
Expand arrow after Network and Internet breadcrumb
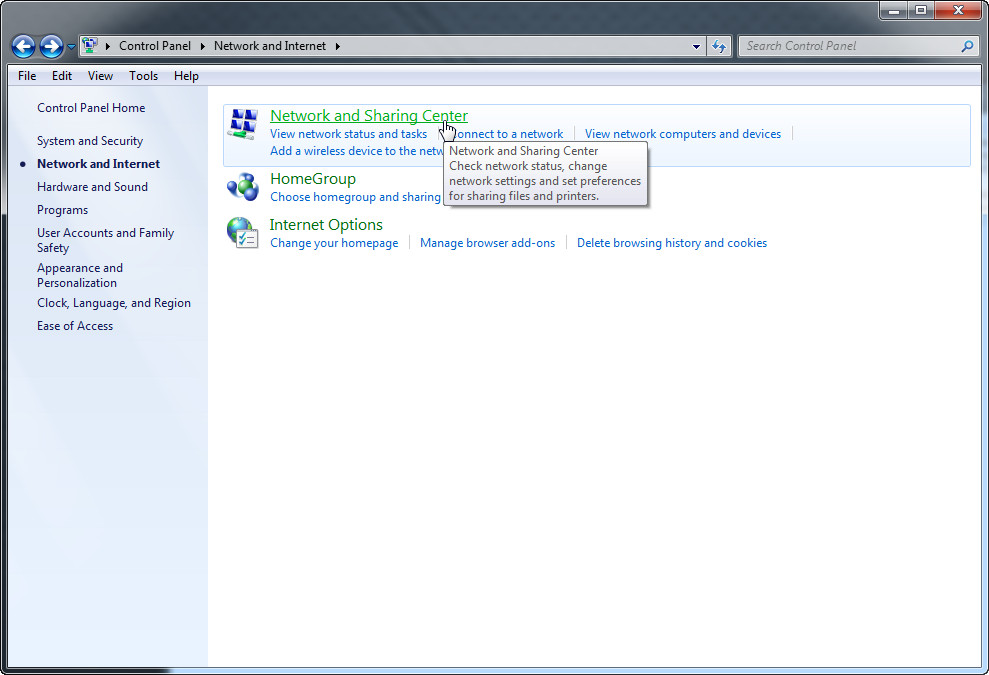(337, 46)
